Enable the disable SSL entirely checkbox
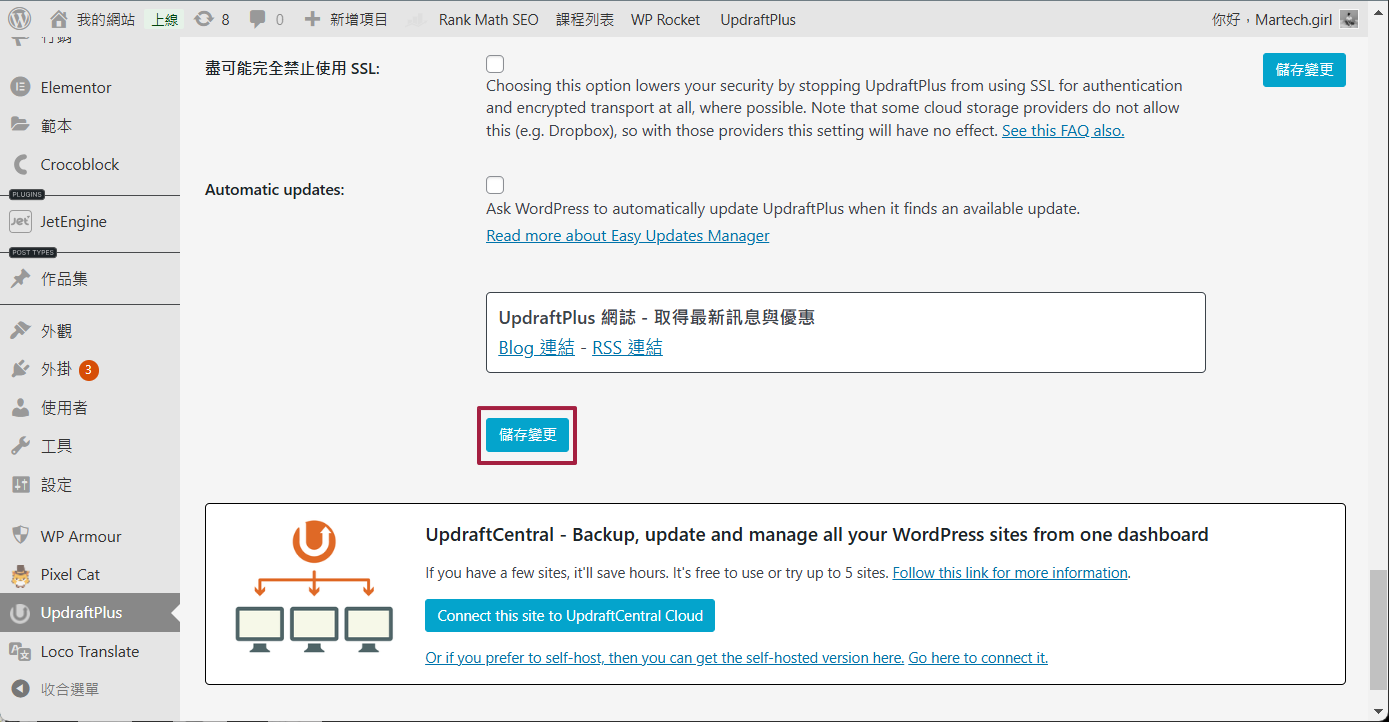 point(495,64)
